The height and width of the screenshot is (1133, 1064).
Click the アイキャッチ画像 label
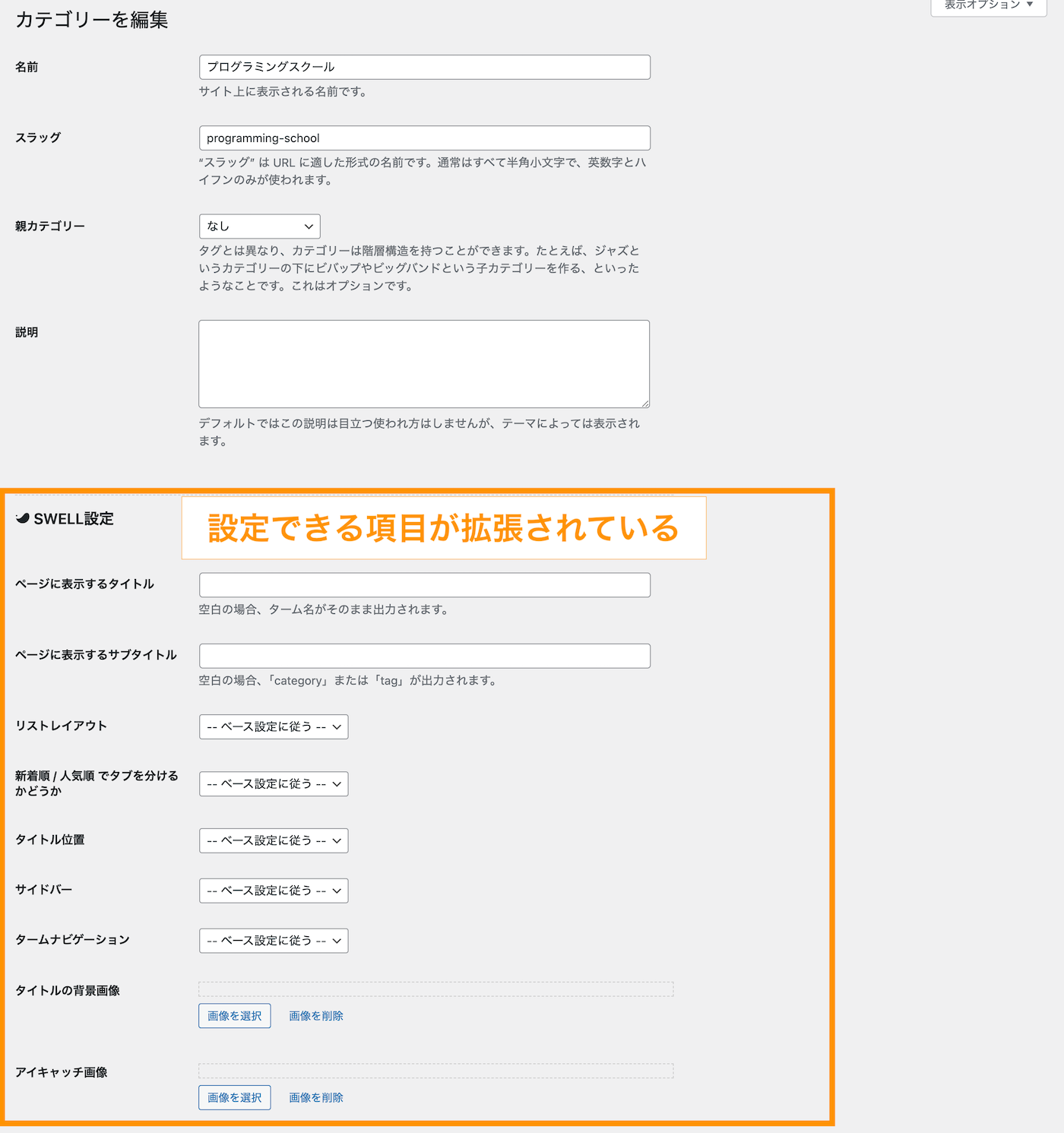click(x=62, y=1072)
